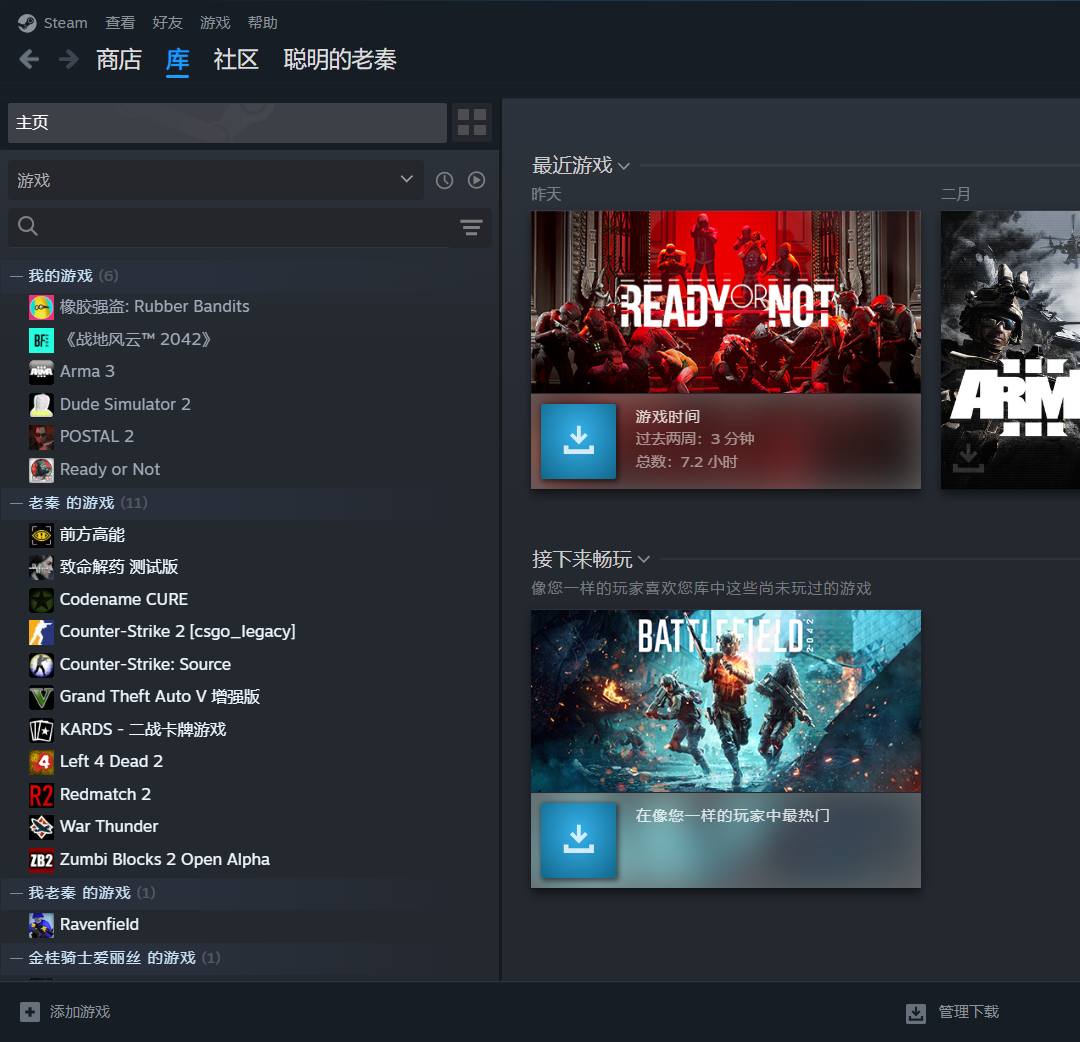Open the Arma cover thumbnail
The width and height of the screenshot is (1080, 1042).
point(1010,350)
